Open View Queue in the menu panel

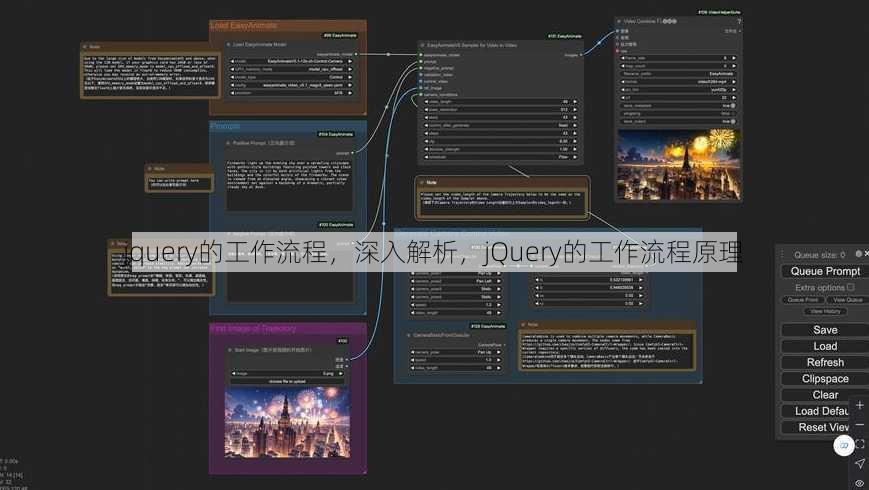tap(847, 300)
